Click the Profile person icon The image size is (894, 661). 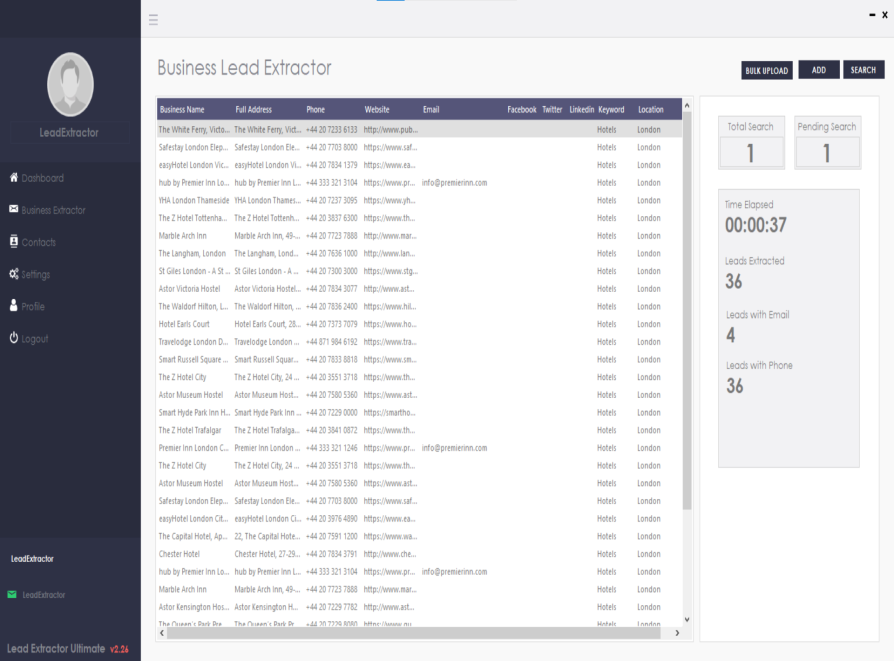point(14,306)
